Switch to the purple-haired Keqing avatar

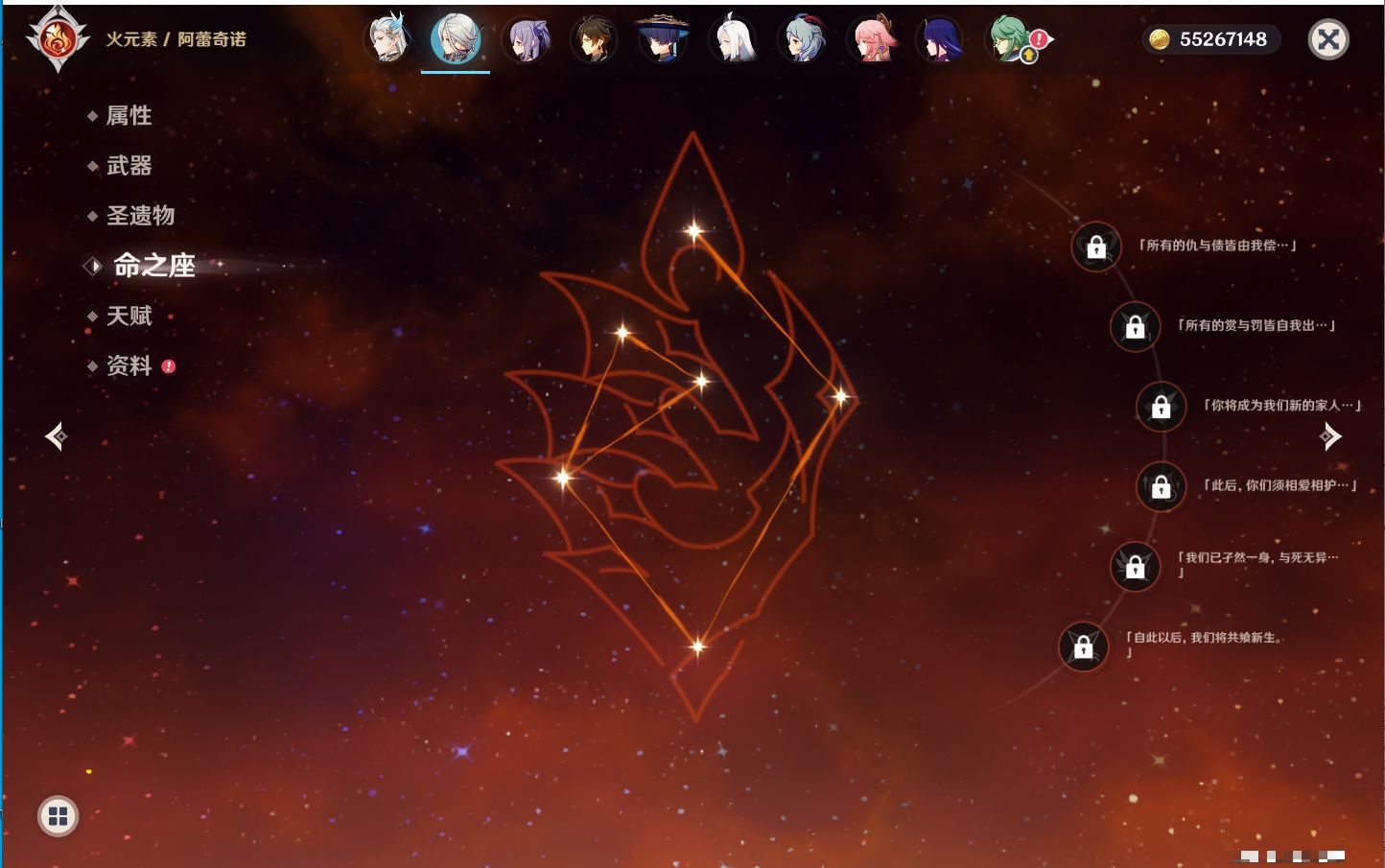coord(526,40)
